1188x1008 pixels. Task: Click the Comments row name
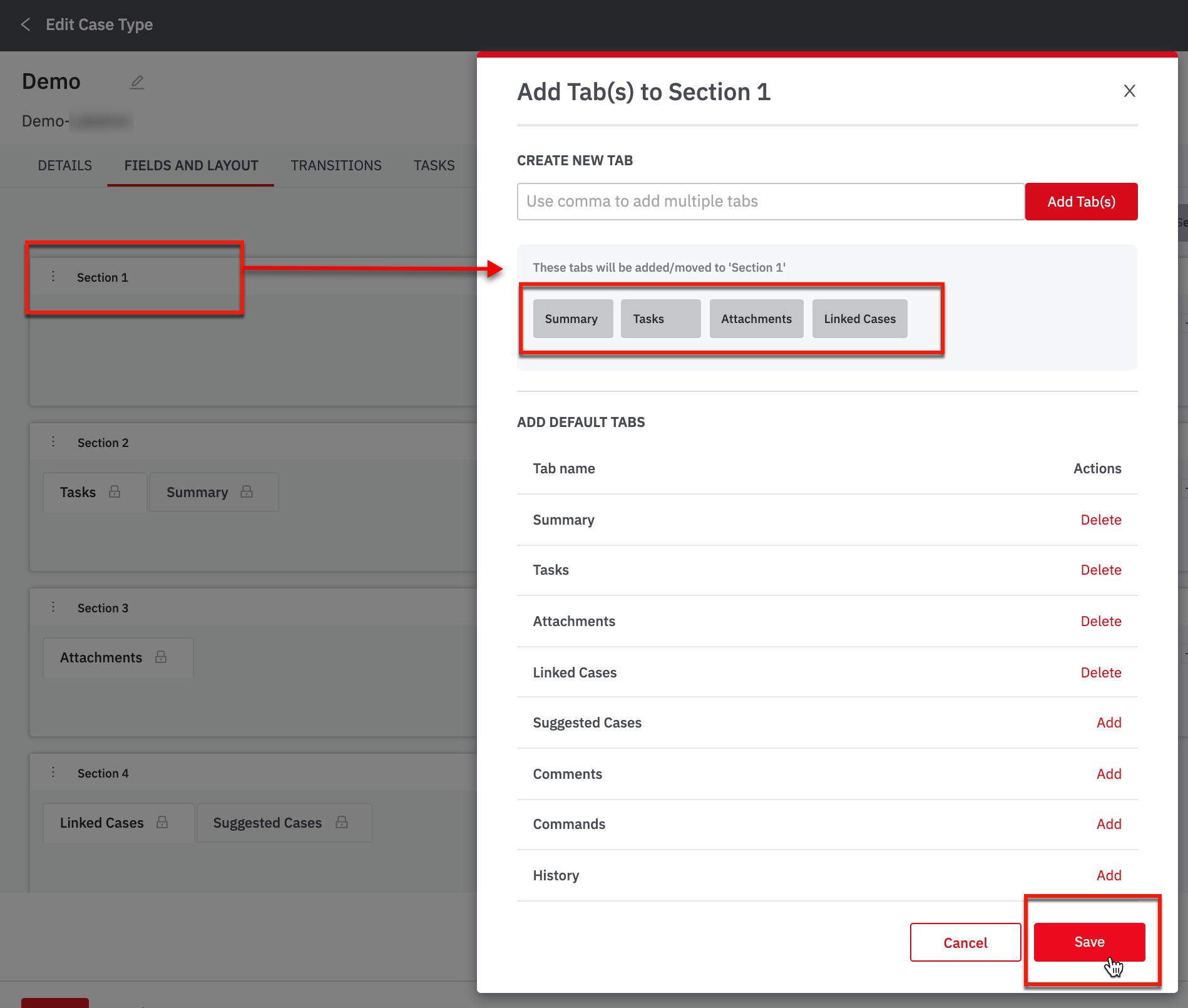point(567,774)
